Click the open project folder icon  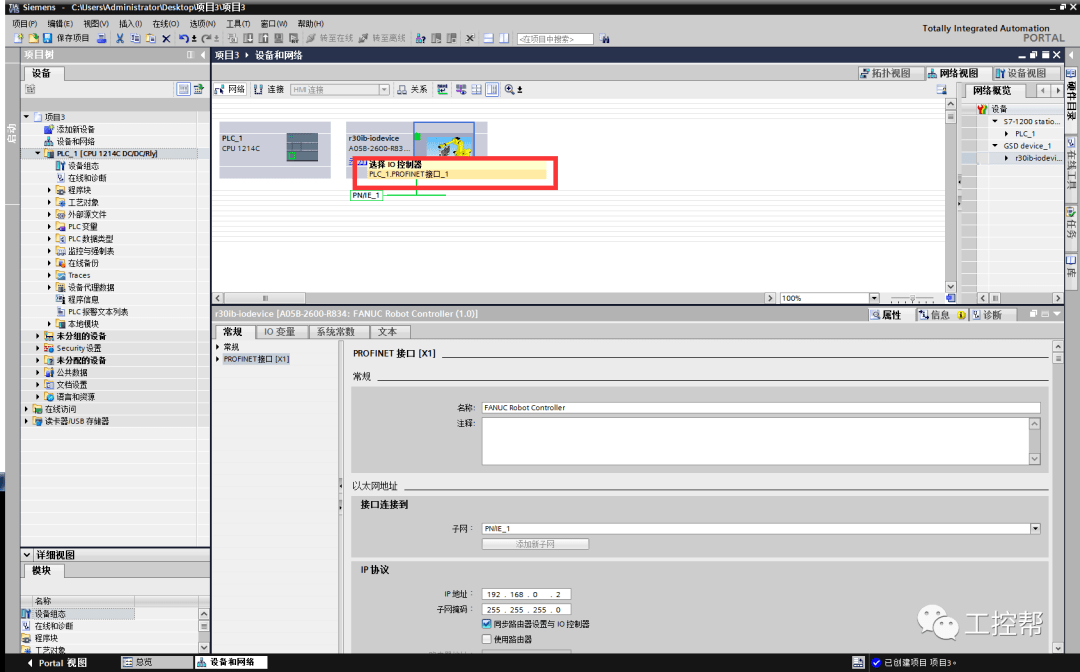(32, 39)
